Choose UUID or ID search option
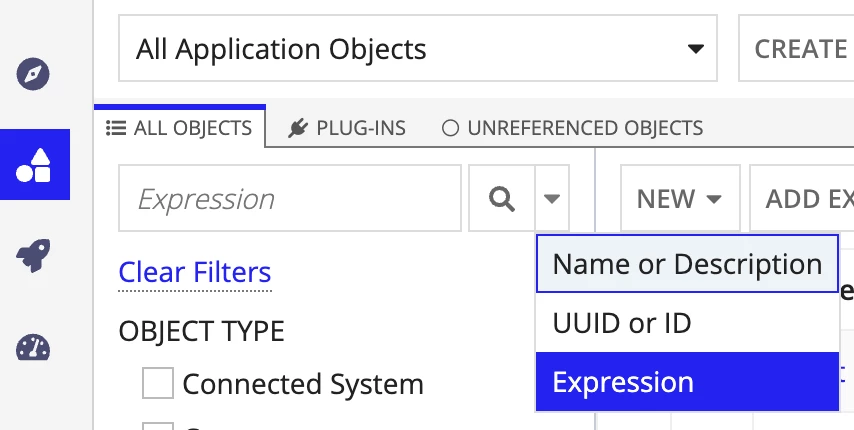854x430 pixels. tap(687, 323)
